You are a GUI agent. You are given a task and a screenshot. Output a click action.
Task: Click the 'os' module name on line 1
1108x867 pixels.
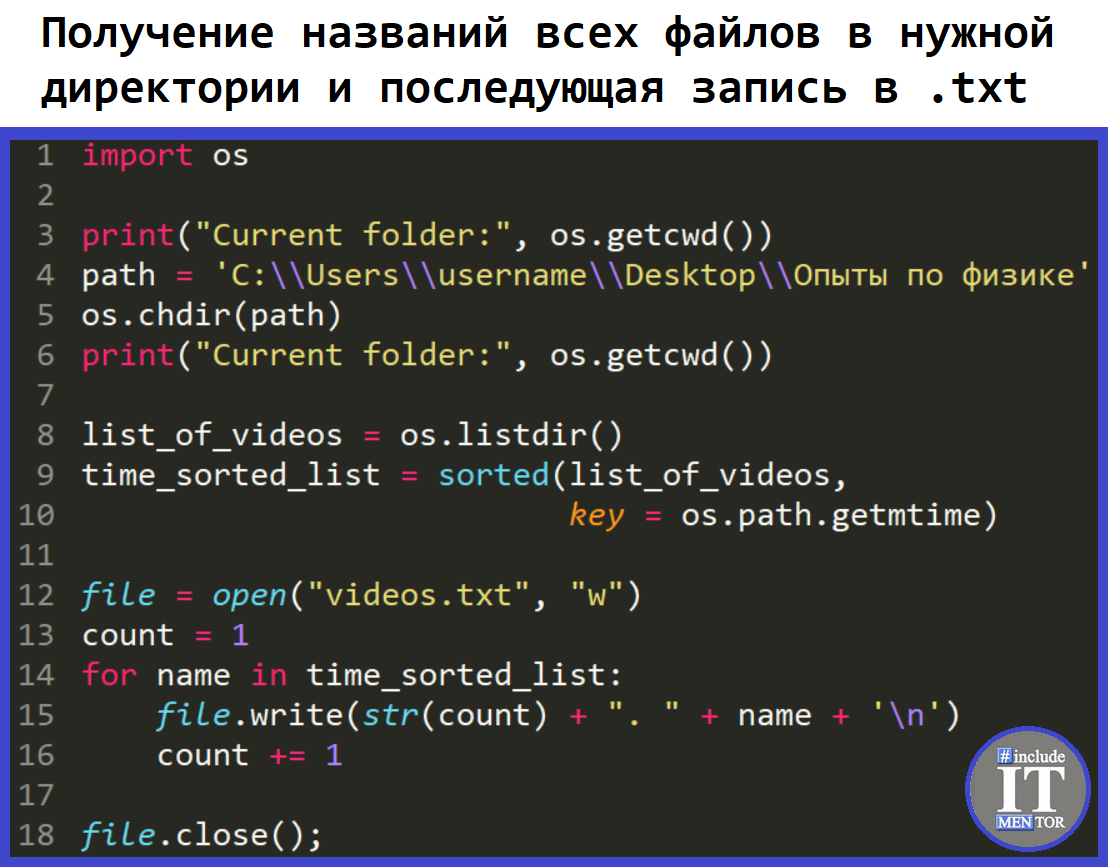click(x=230, y=156)
